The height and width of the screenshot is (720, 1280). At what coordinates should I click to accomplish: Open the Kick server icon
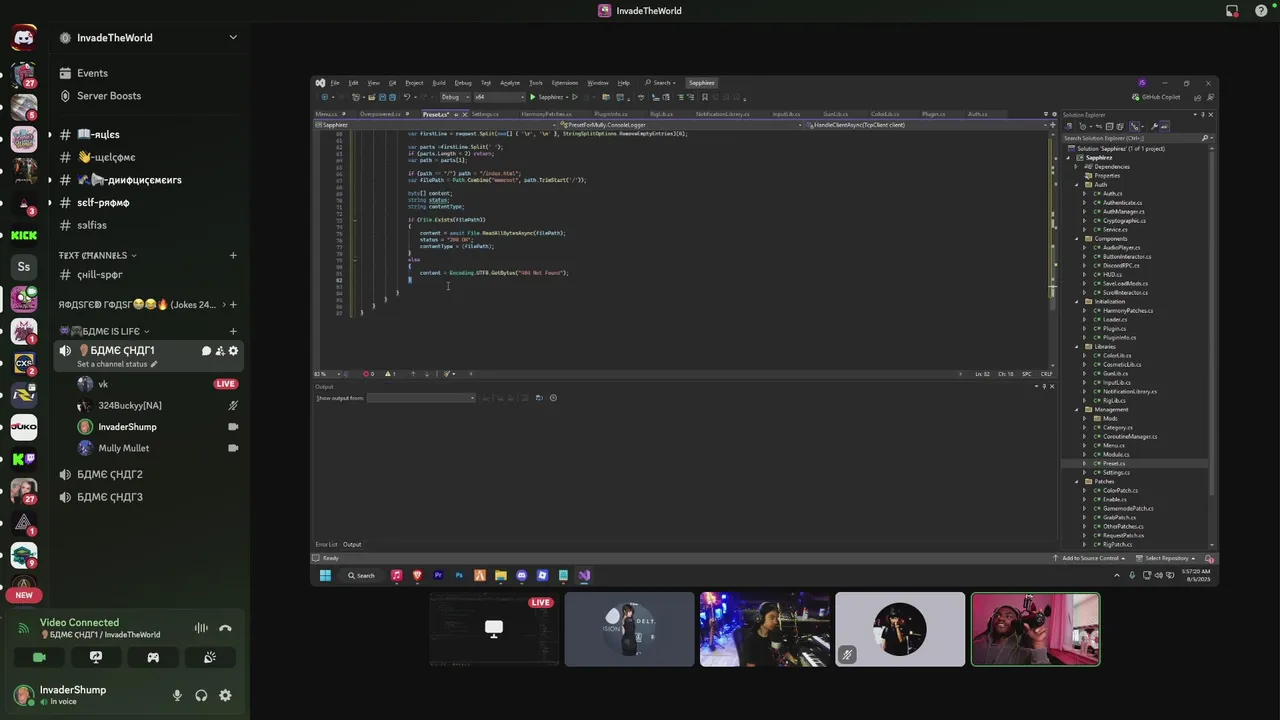tap(24, 236)
